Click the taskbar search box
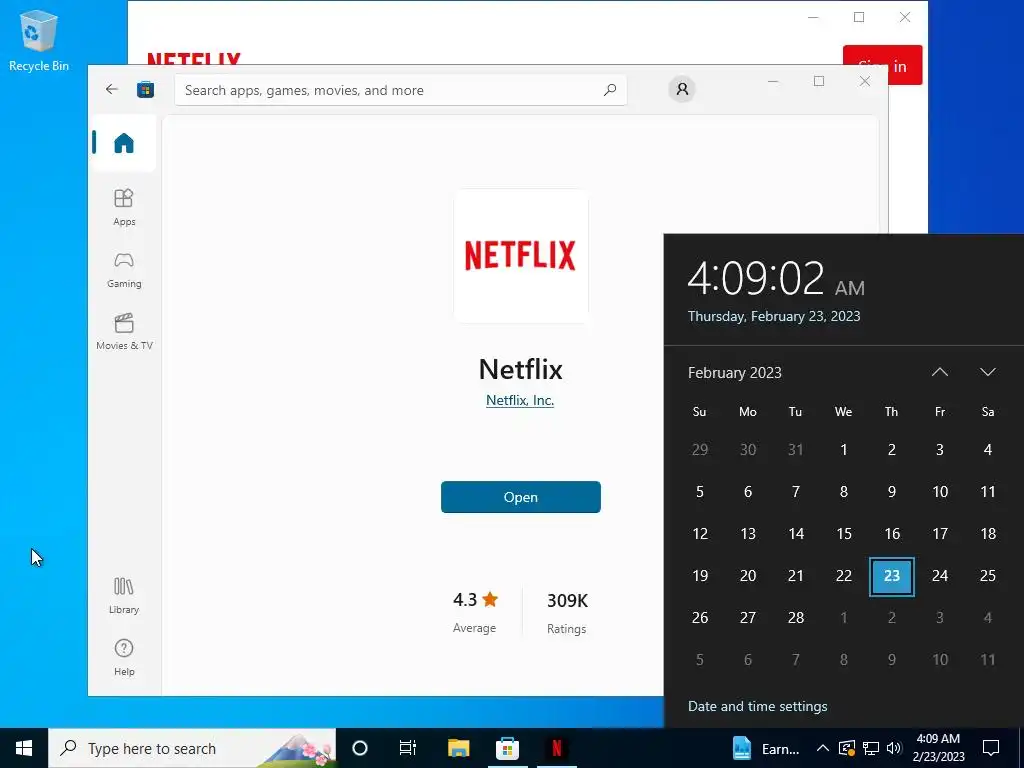 tap(192, 748)
